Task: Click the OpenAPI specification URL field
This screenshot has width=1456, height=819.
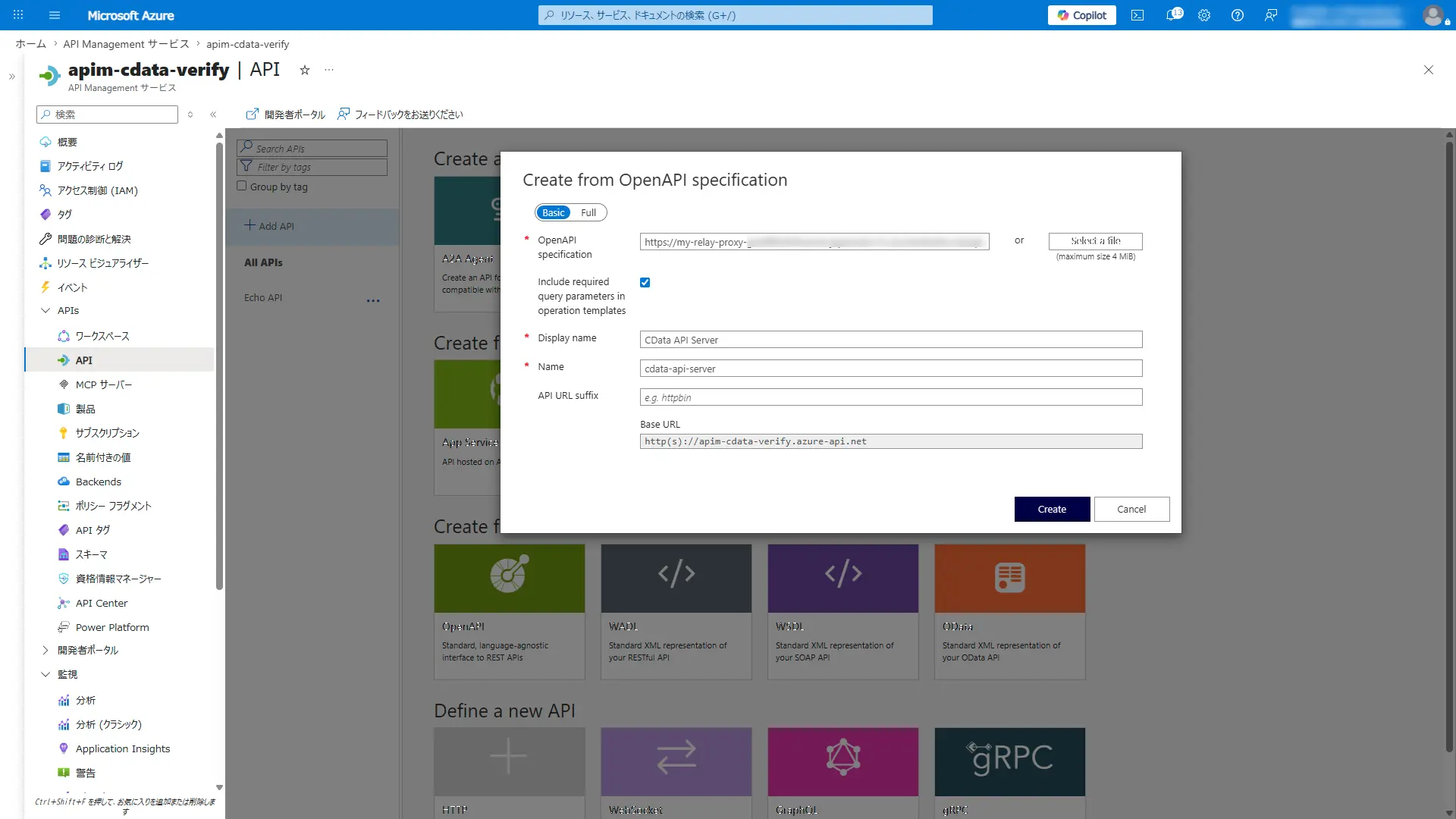Action: (814, 242)
